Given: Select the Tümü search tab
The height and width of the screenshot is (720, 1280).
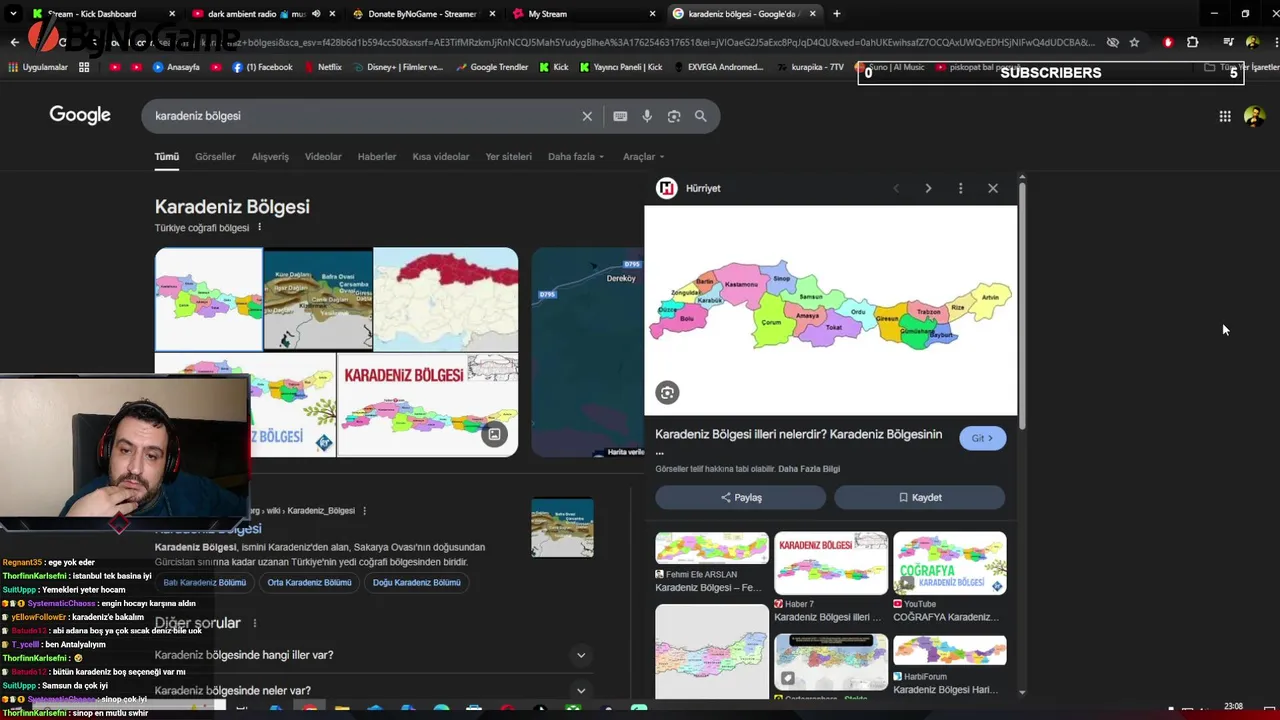Looking at the screenshot, I should pos(166,157).
